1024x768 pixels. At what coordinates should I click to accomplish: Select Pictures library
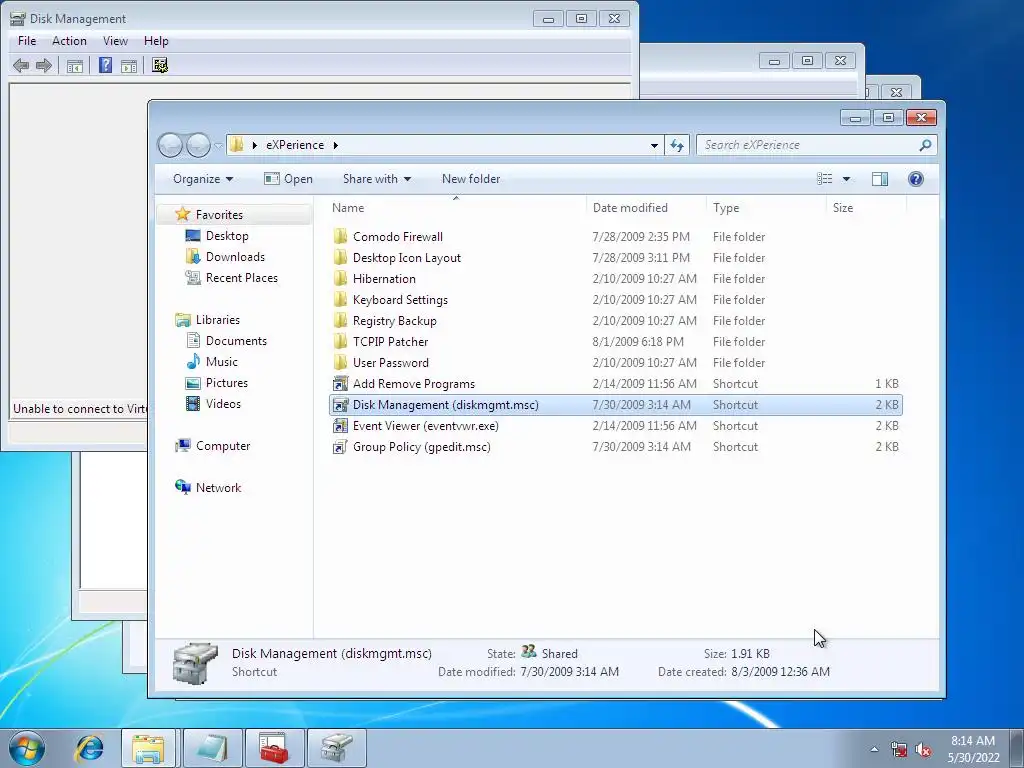[227, 383]
